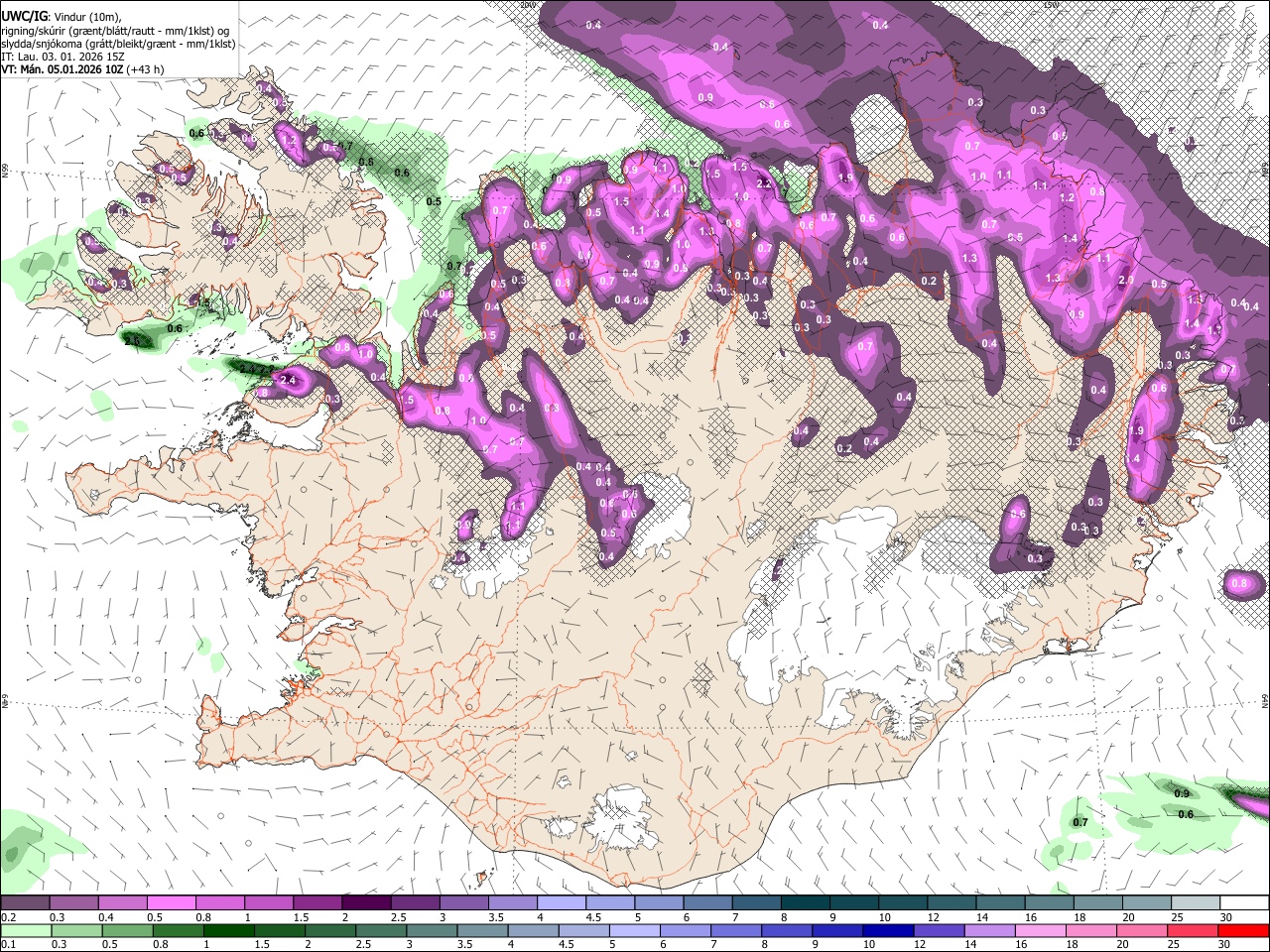Click the '0.9' snowfall value in the far north offshore
The image size is (1270, 952).
tap(705, 97)
